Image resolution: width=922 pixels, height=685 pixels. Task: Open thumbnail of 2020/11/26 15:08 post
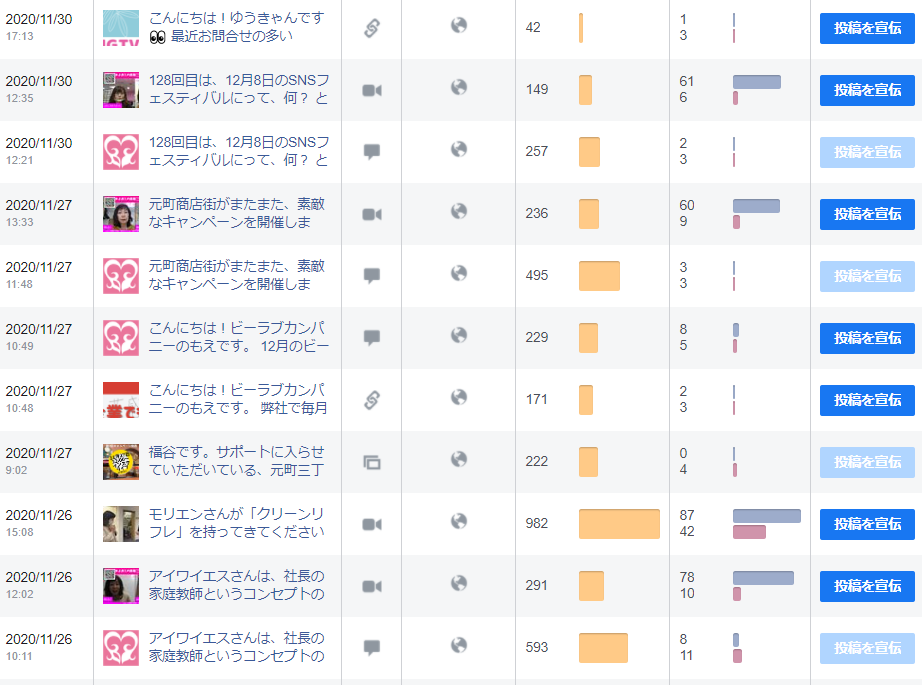[121, 524]
